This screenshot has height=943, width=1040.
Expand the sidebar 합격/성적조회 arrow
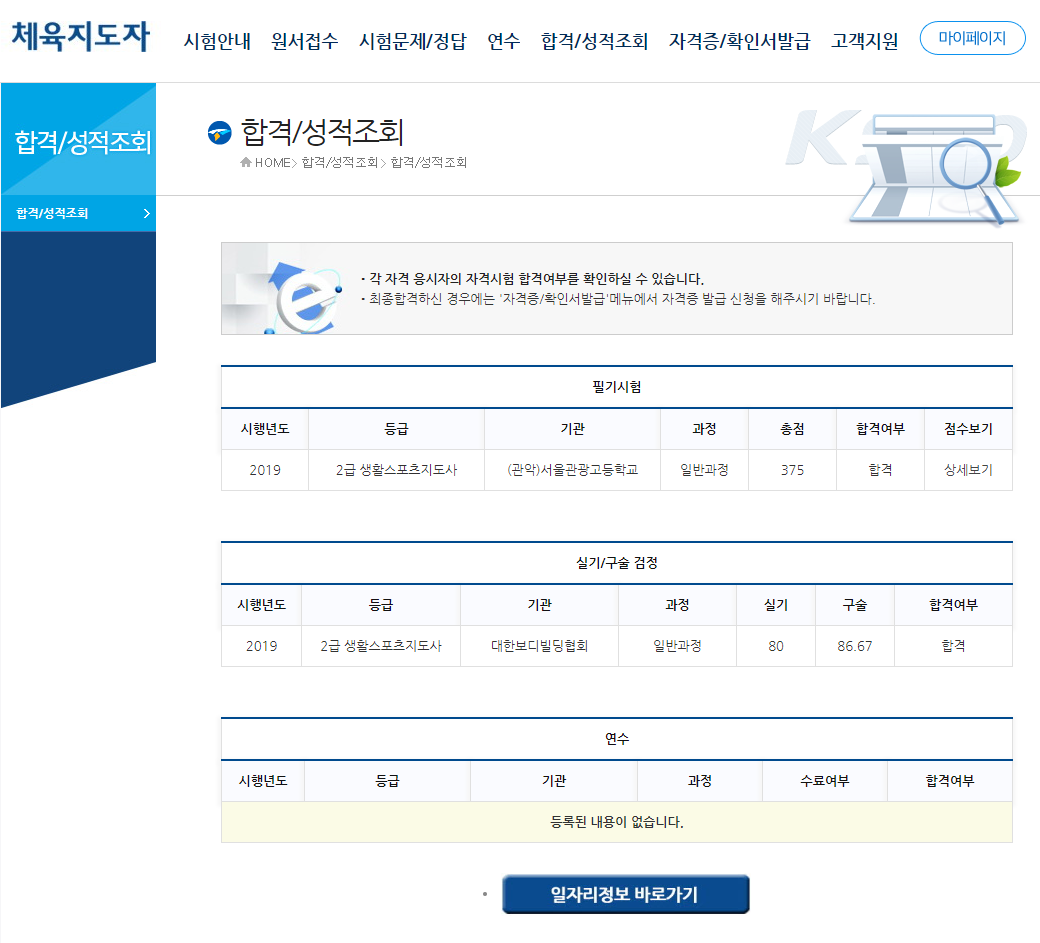click(x=145, y=213)
